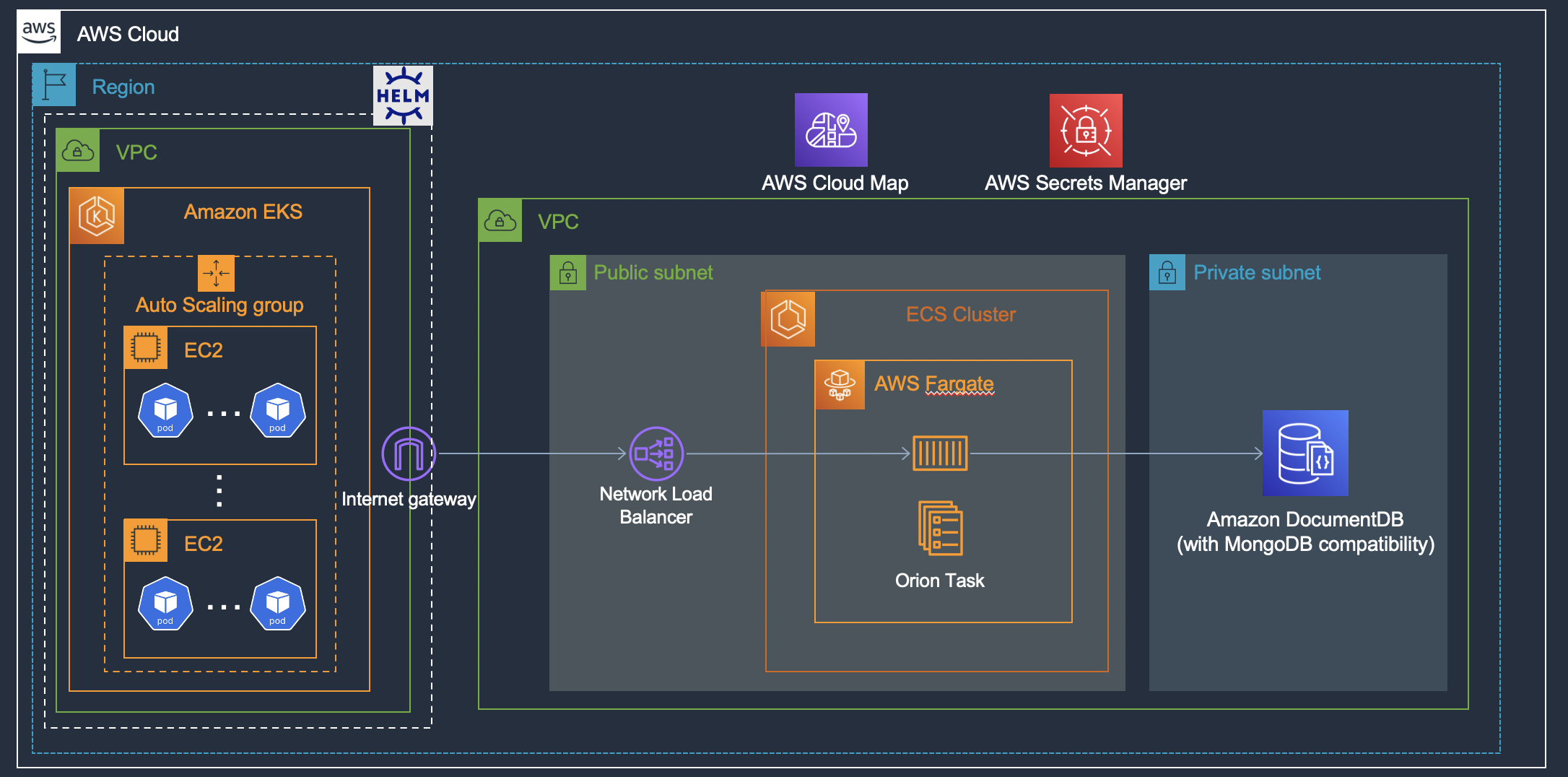Select the Orion Task icon
The image size is (1568, 777).
(x=940, y=528)
